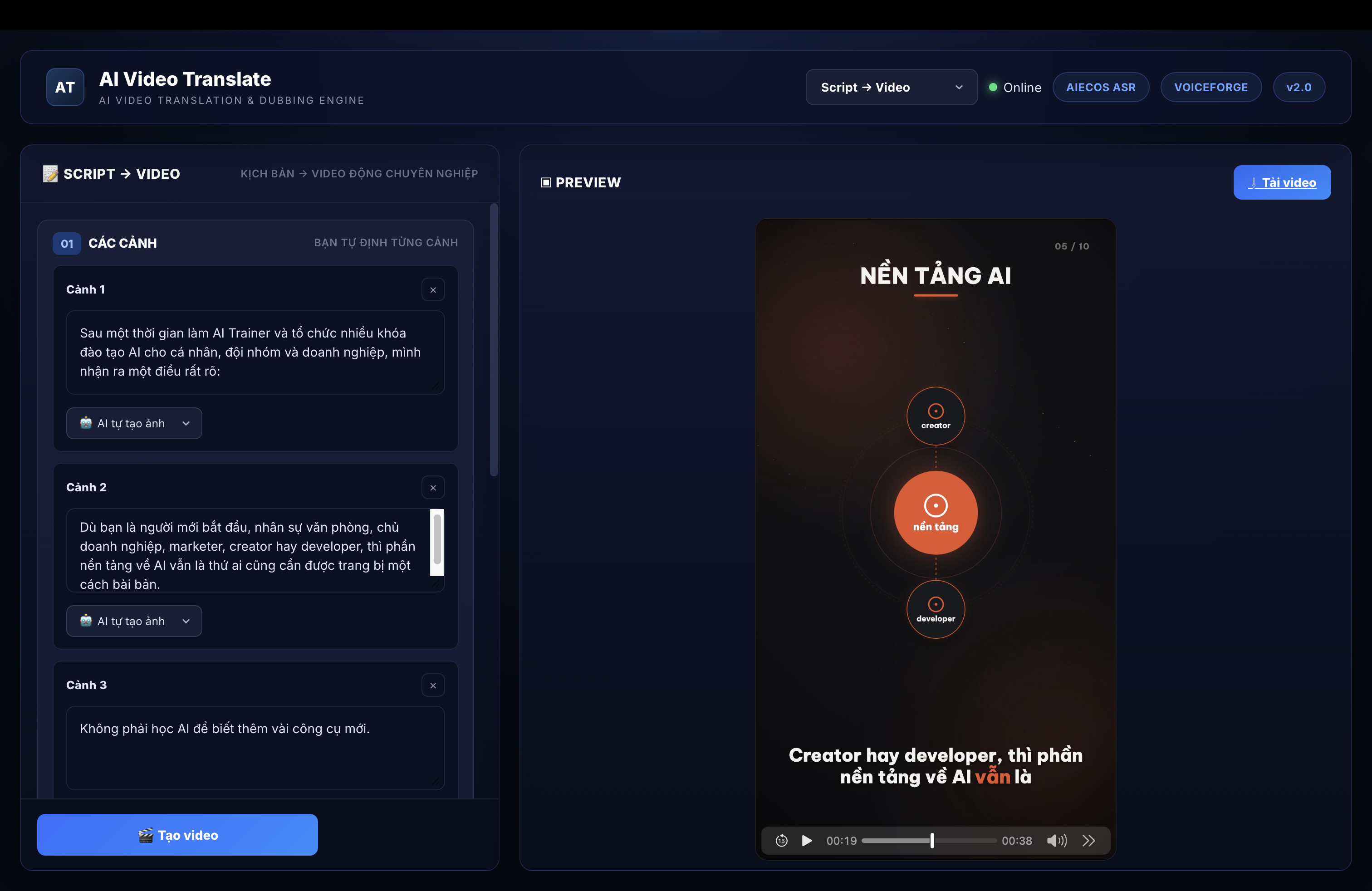Download with the Tải video button
1372x891 pixels.
(x=1282, y=182)
